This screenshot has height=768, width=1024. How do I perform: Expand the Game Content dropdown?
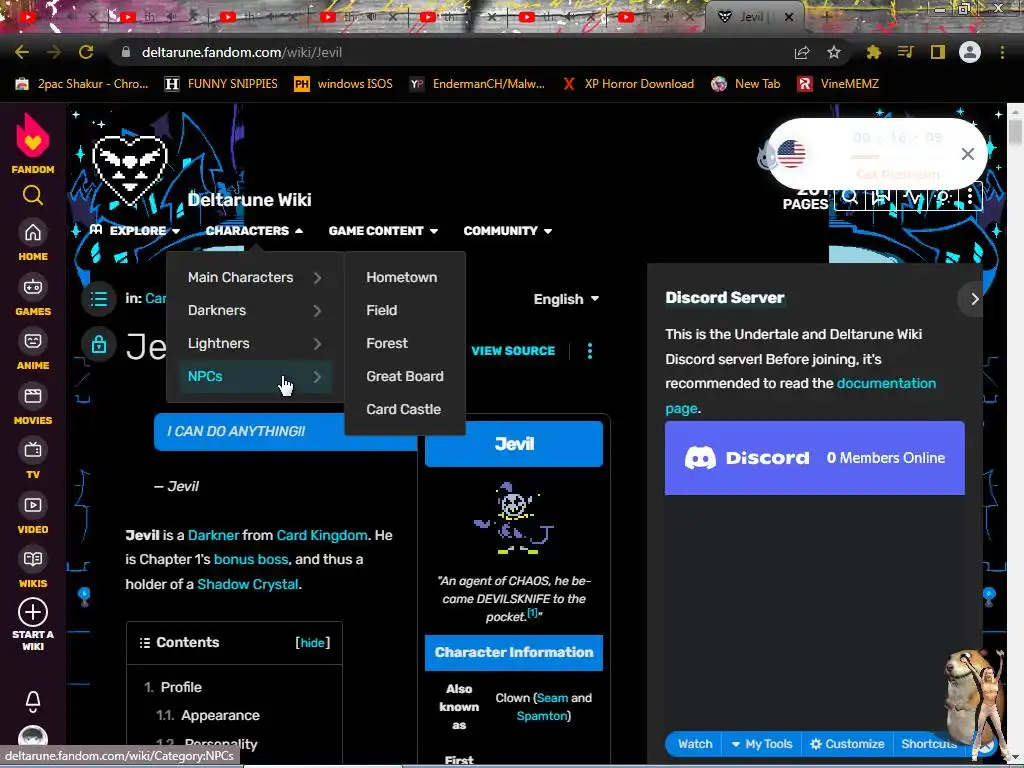(x=383, y=231)
